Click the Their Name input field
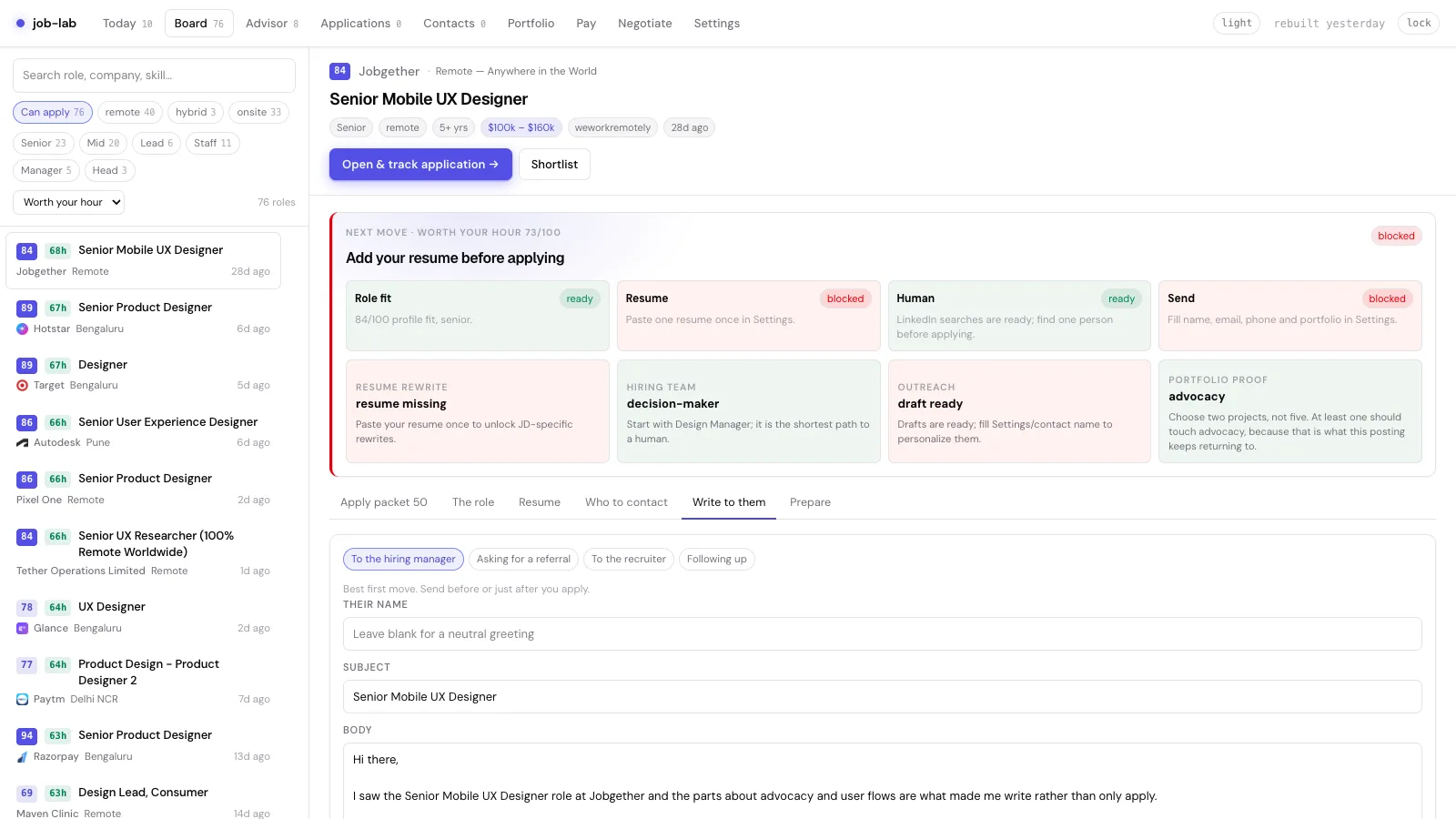The image size is (1456, 819). (x=882, y=634)
